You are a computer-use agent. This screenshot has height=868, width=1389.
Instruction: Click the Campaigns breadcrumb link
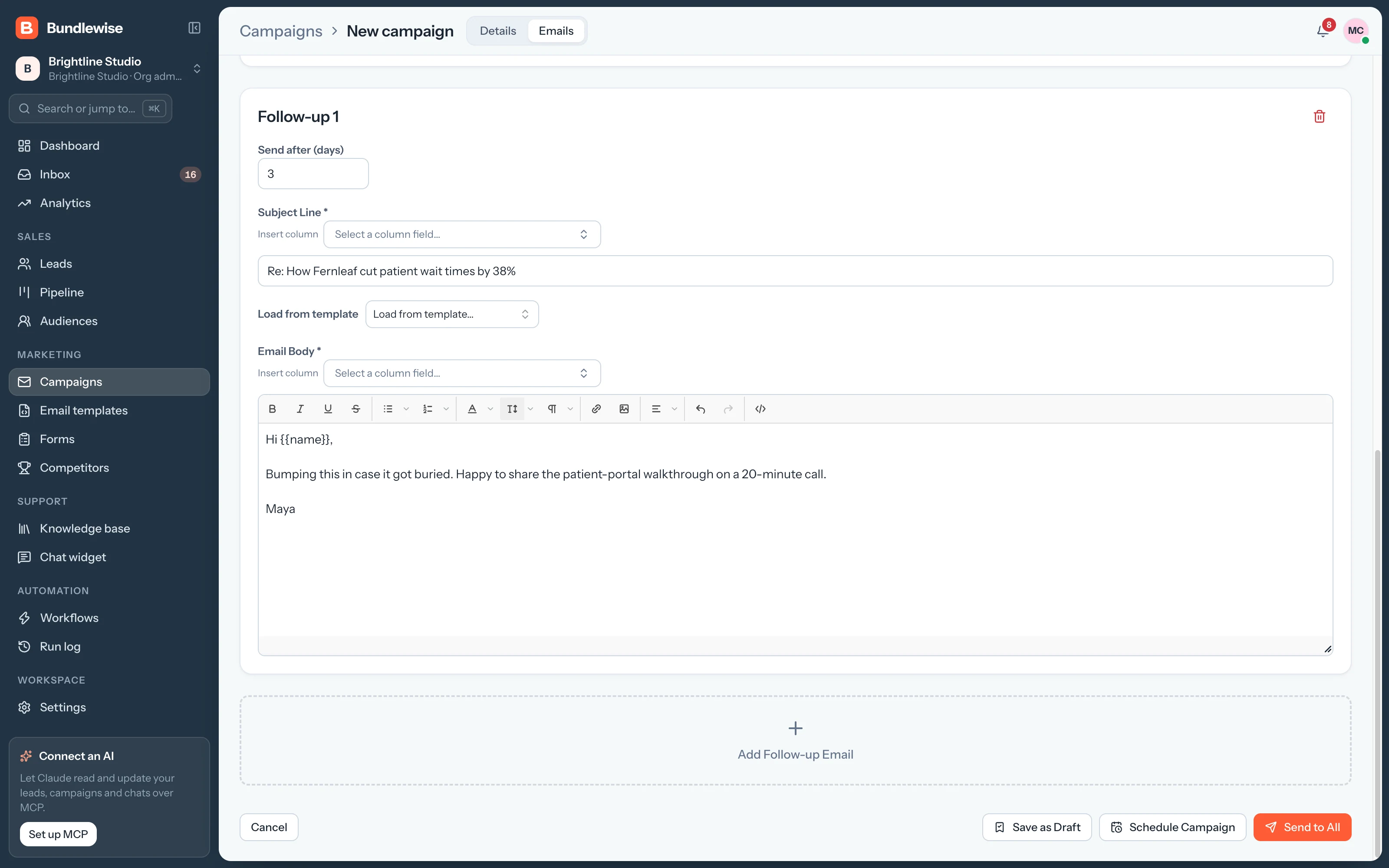pyautogui.click(x=281, y=31)
